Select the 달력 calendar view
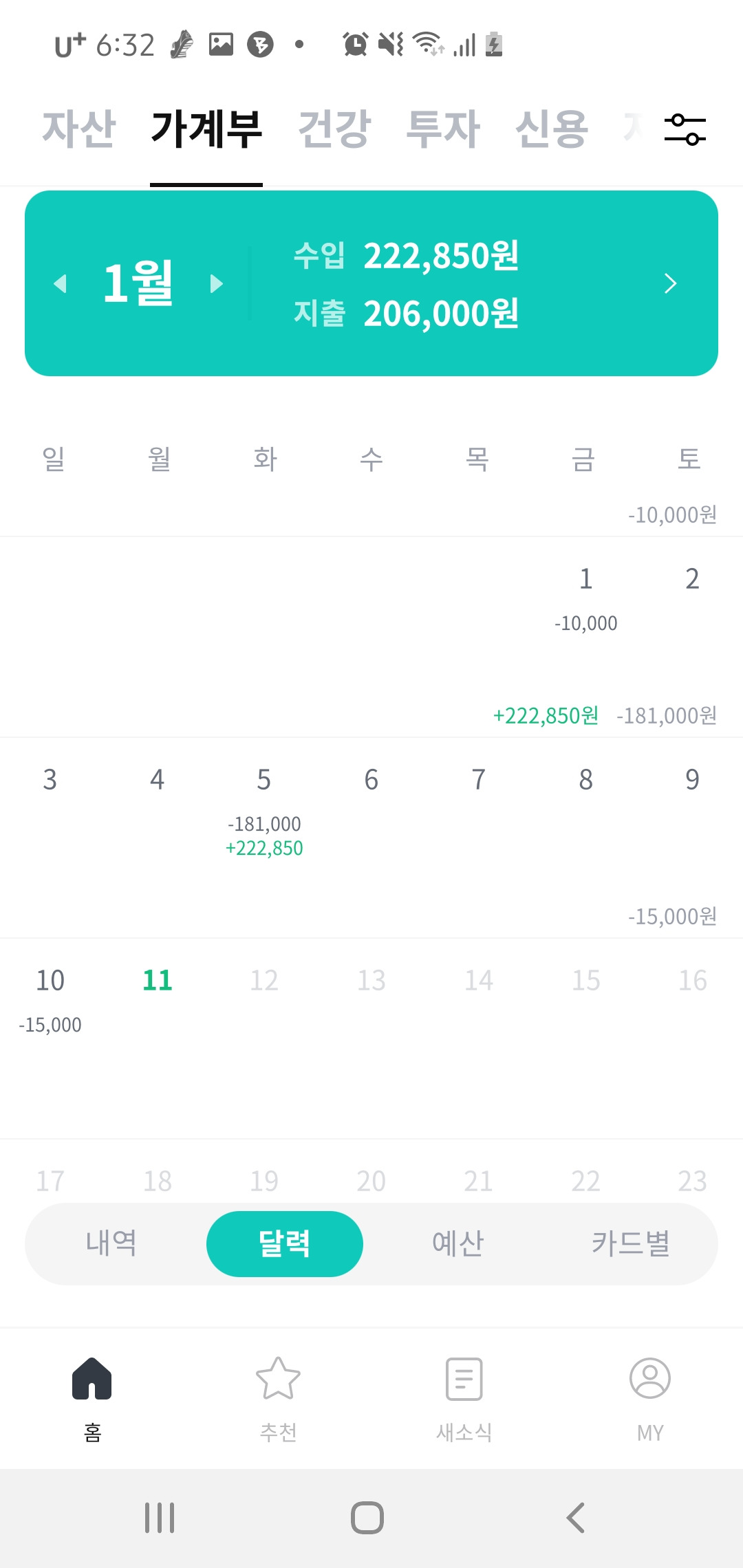 [285, 1243]
